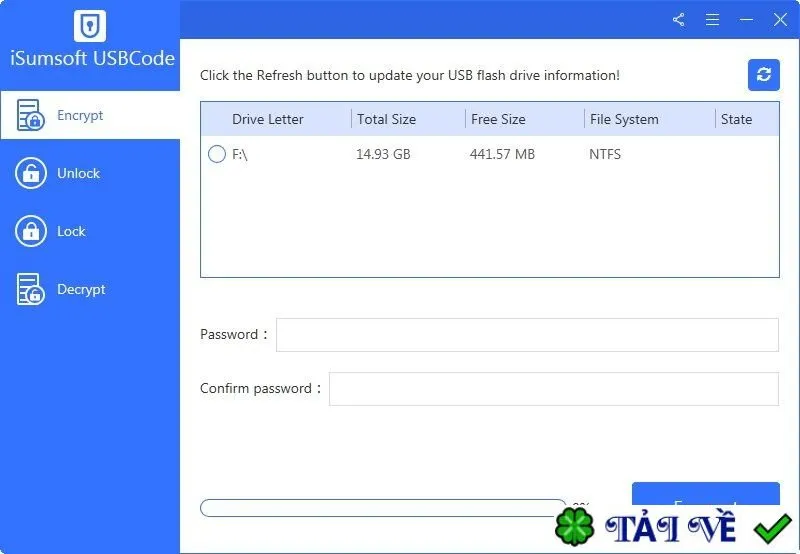Open the hamburger menu icon
Image resolution: width=800 pixels, height=554 pixels.
(x=712, y=20)
